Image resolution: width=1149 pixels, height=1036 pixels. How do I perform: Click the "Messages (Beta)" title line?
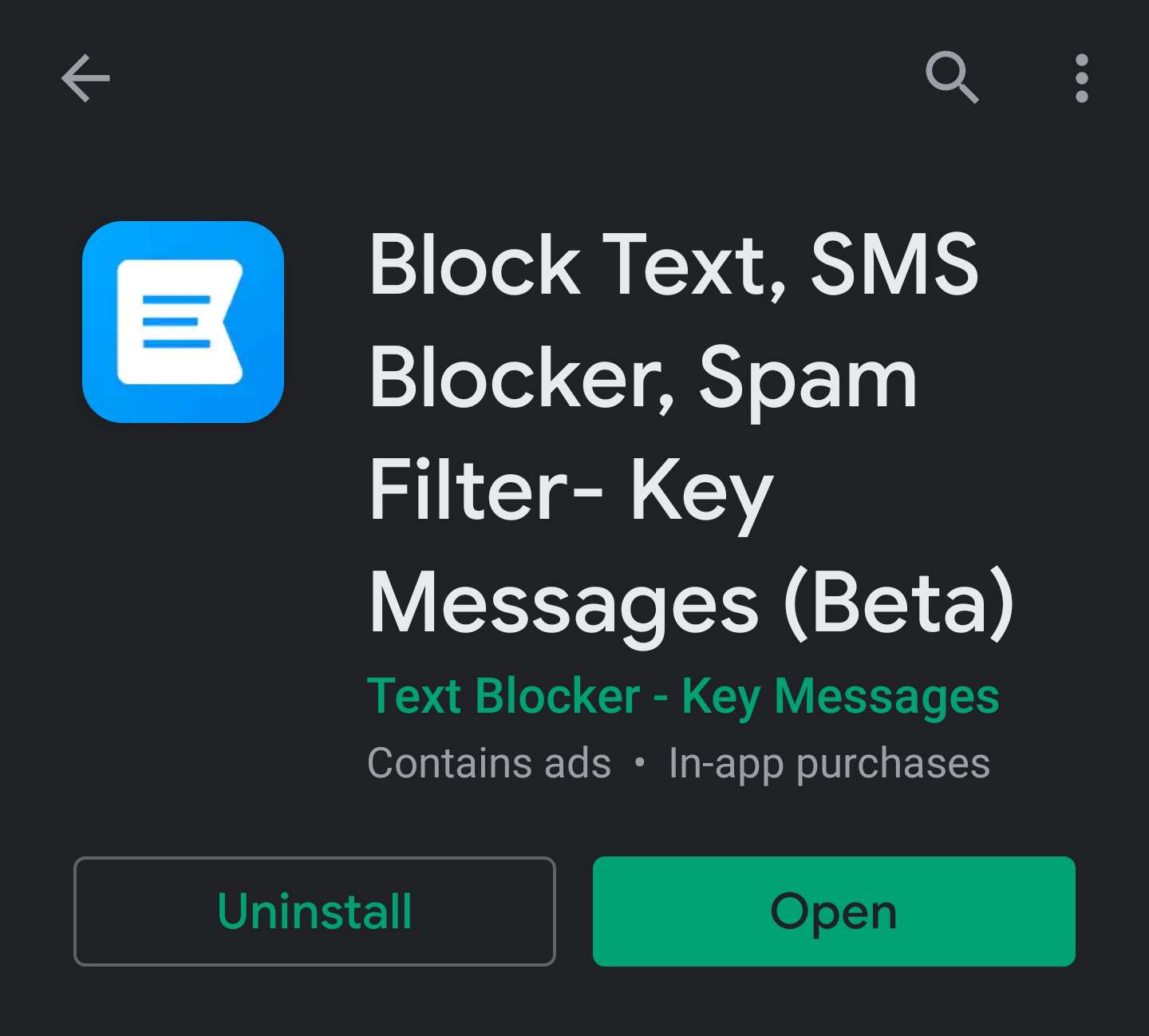click(691, 603)
